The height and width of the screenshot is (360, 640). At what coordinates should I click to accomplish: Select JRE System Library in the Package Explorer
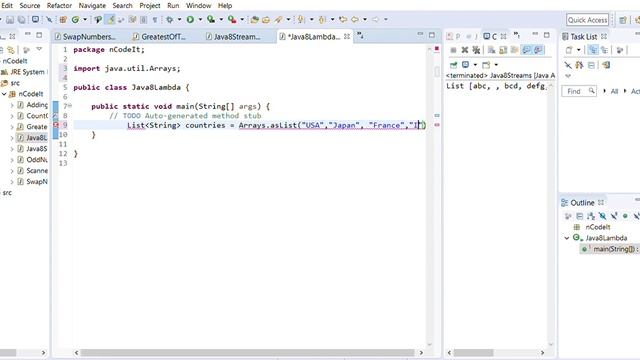[24, 72]
